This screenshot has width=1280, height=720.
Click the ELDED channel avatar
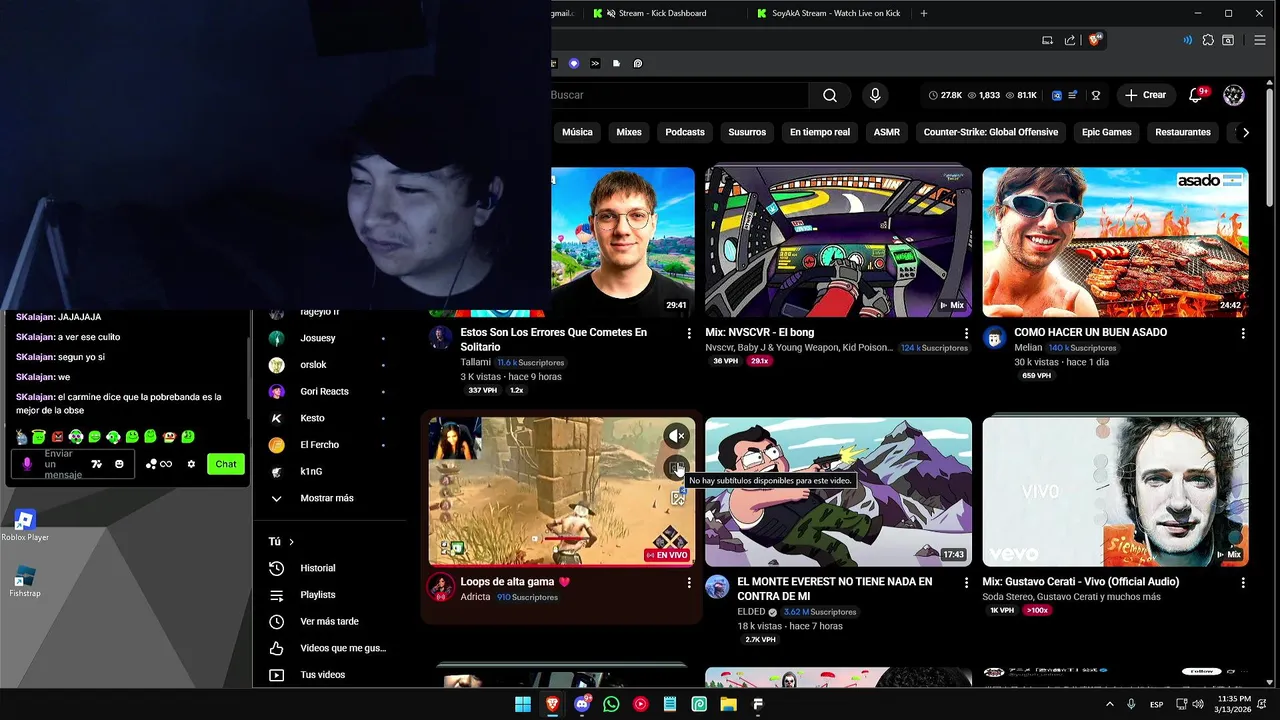[x=717, y=587]
